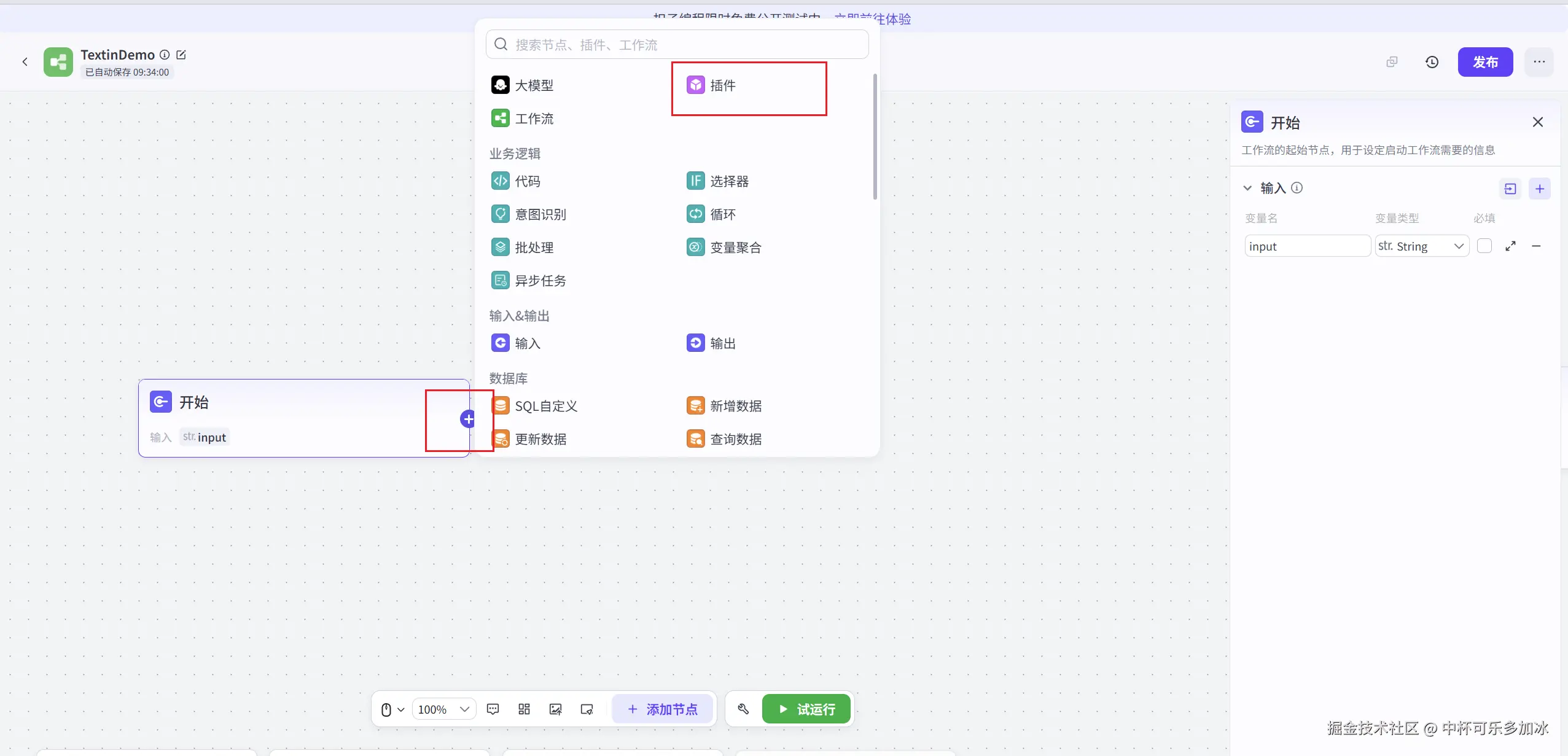This screenshot has width=1568, height=756.
Task: Start a test run with 试运行
Action: coord(806,709)
